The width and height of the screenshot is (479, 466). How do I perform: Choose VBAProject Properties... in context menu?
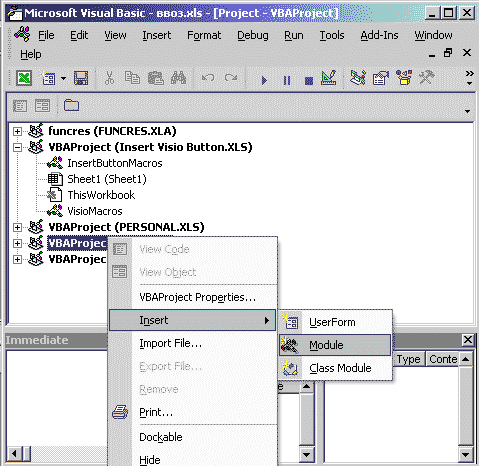198,297
